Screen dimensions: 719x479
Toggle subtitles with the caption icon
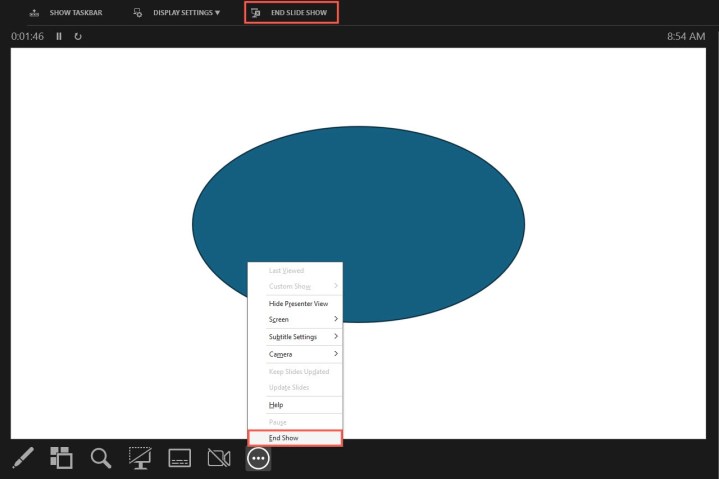click(x=179, y=458)
